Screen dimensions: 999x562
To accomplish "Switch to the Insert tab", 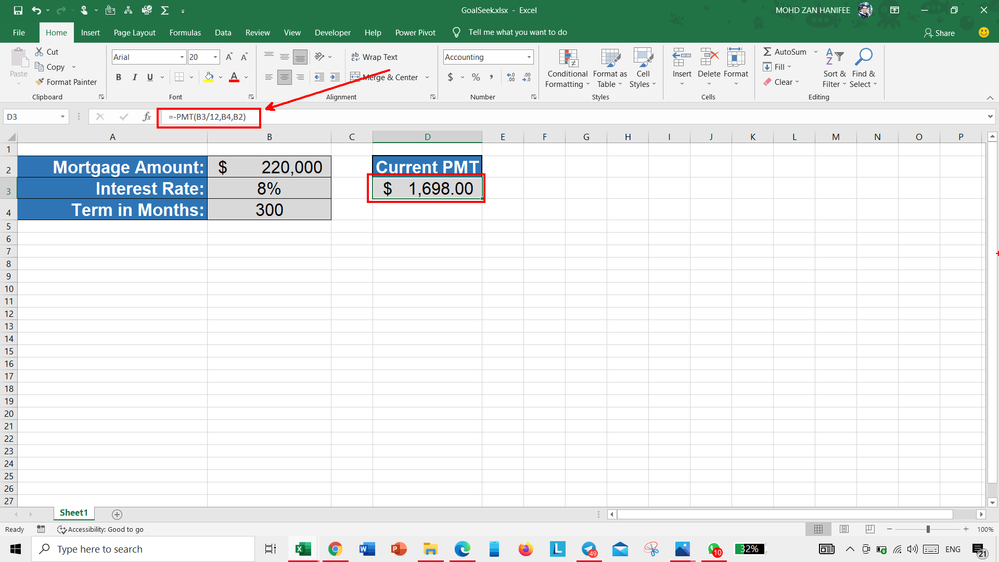I will (x=90, y=32).
